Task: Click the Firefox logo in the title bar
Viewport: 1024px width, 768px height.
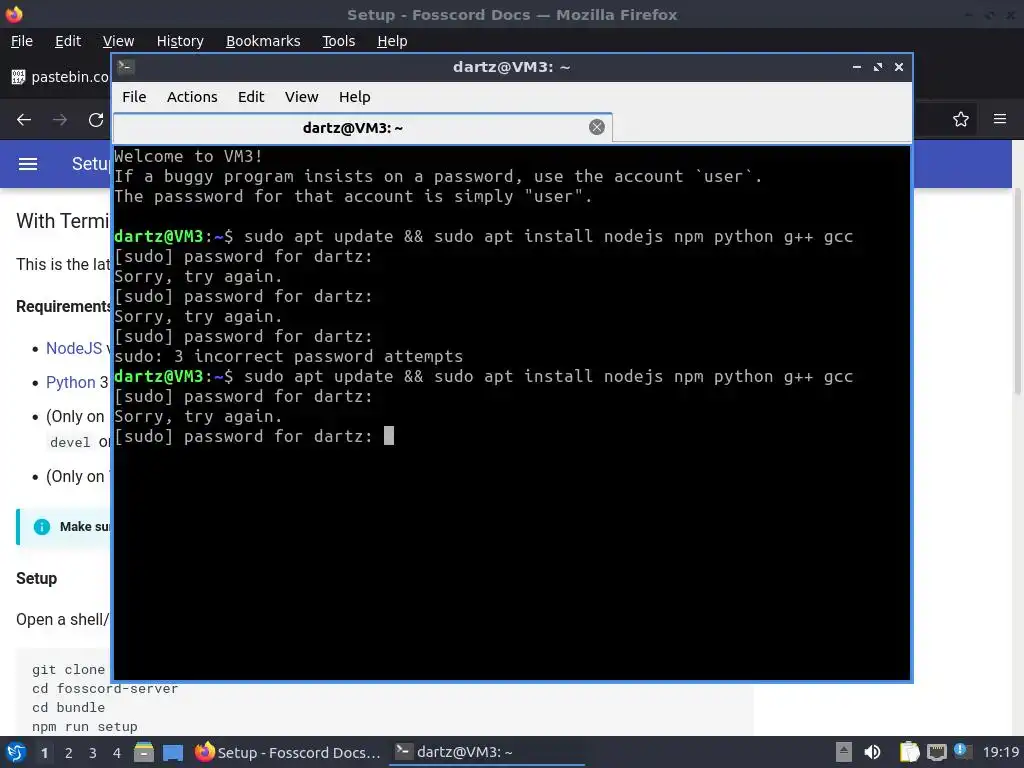Action: click(14, 14)
